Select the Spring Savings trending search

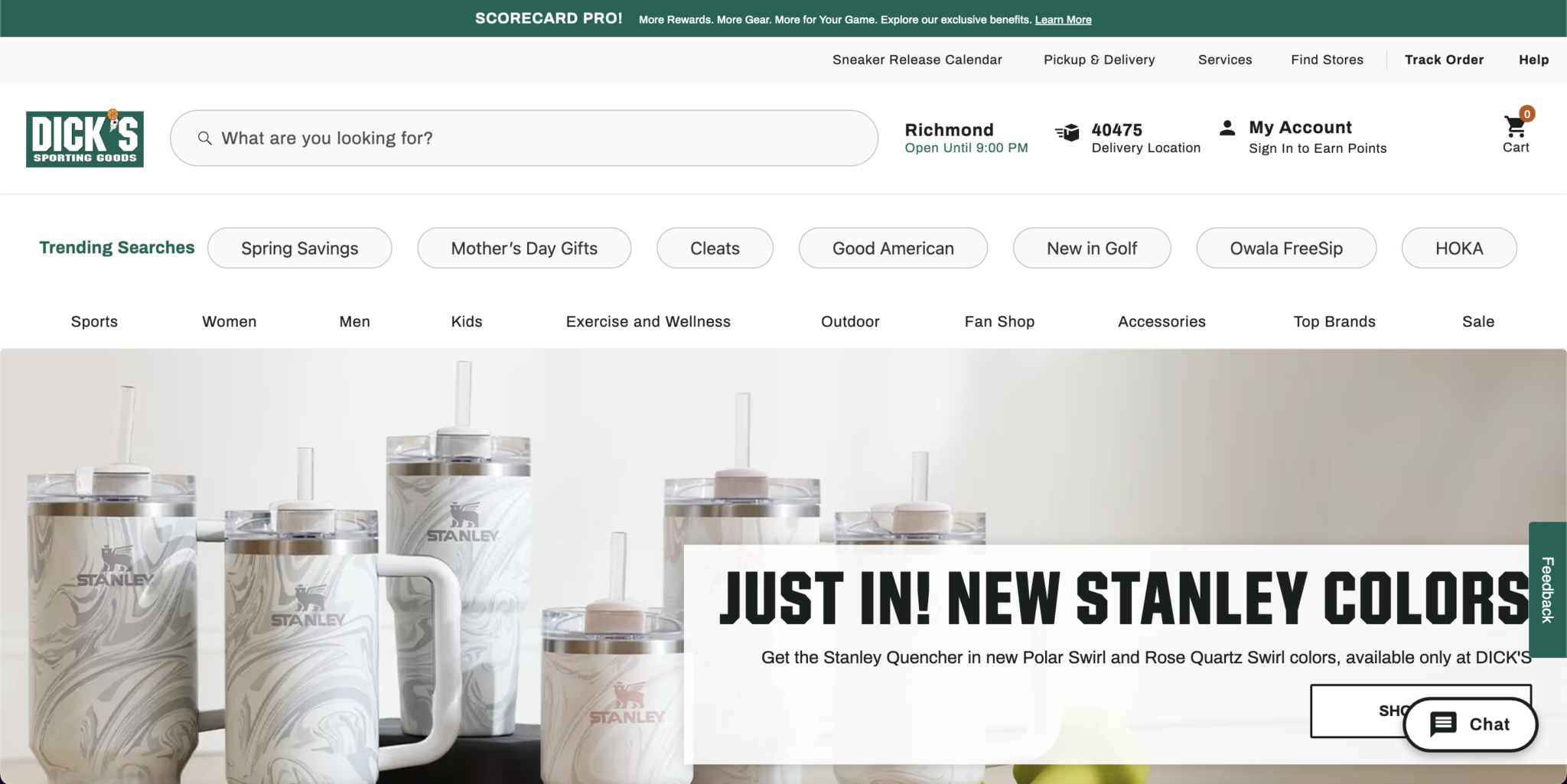[300, 248]
